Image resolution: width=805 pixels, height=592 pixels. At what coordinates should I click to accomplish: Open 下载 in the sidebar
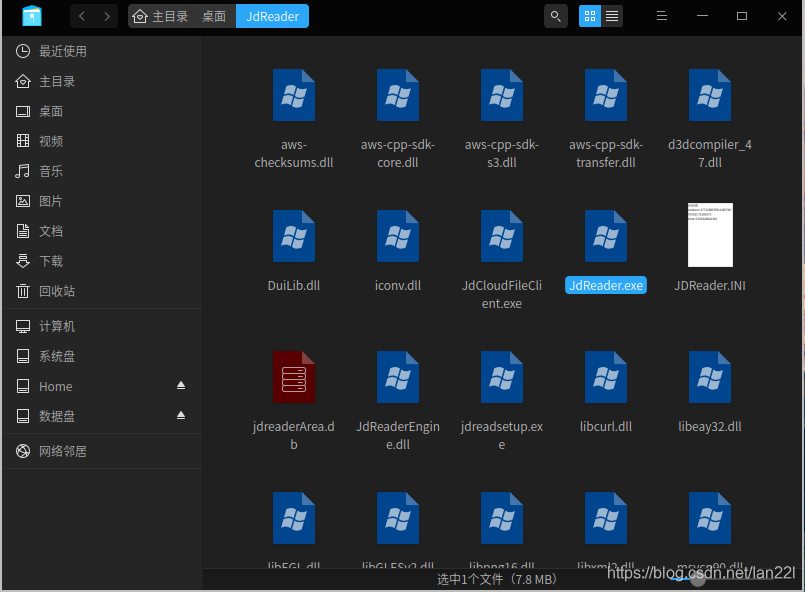pyautogui.click(x=102, y=261)
